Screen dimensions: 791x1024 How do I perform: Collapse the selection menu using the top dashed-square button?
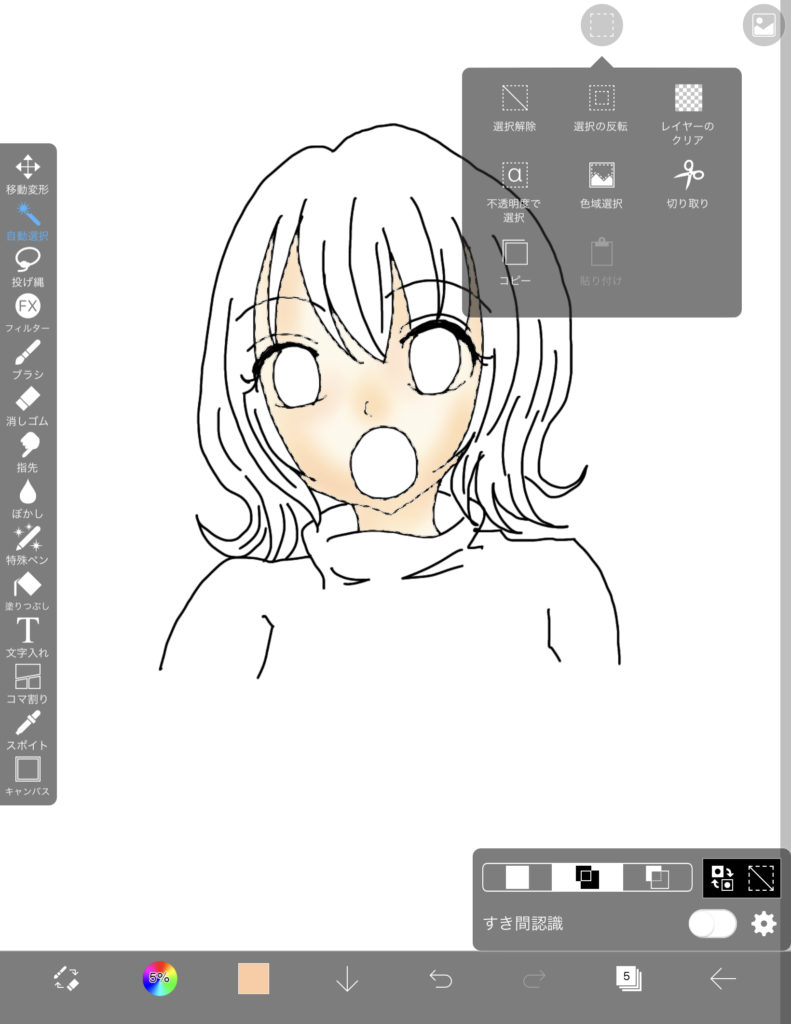(601, 25)
